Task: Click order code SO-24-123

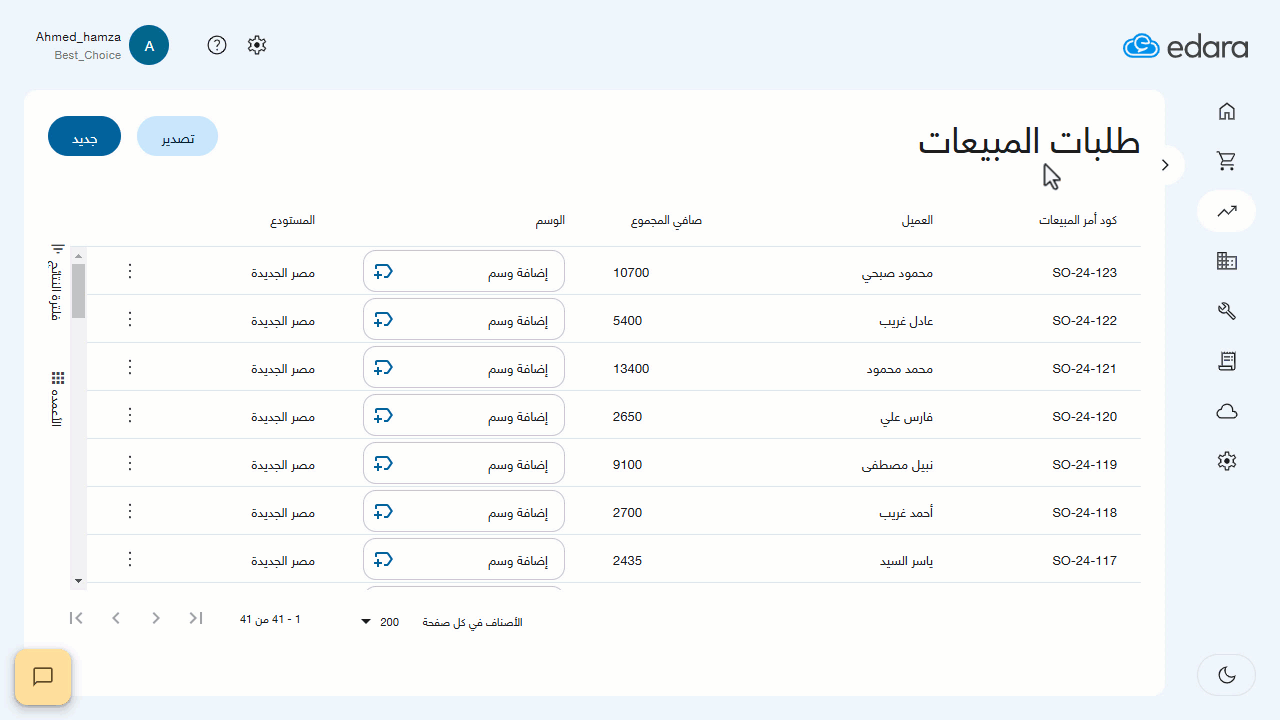Action: [x=1084, y=272]
